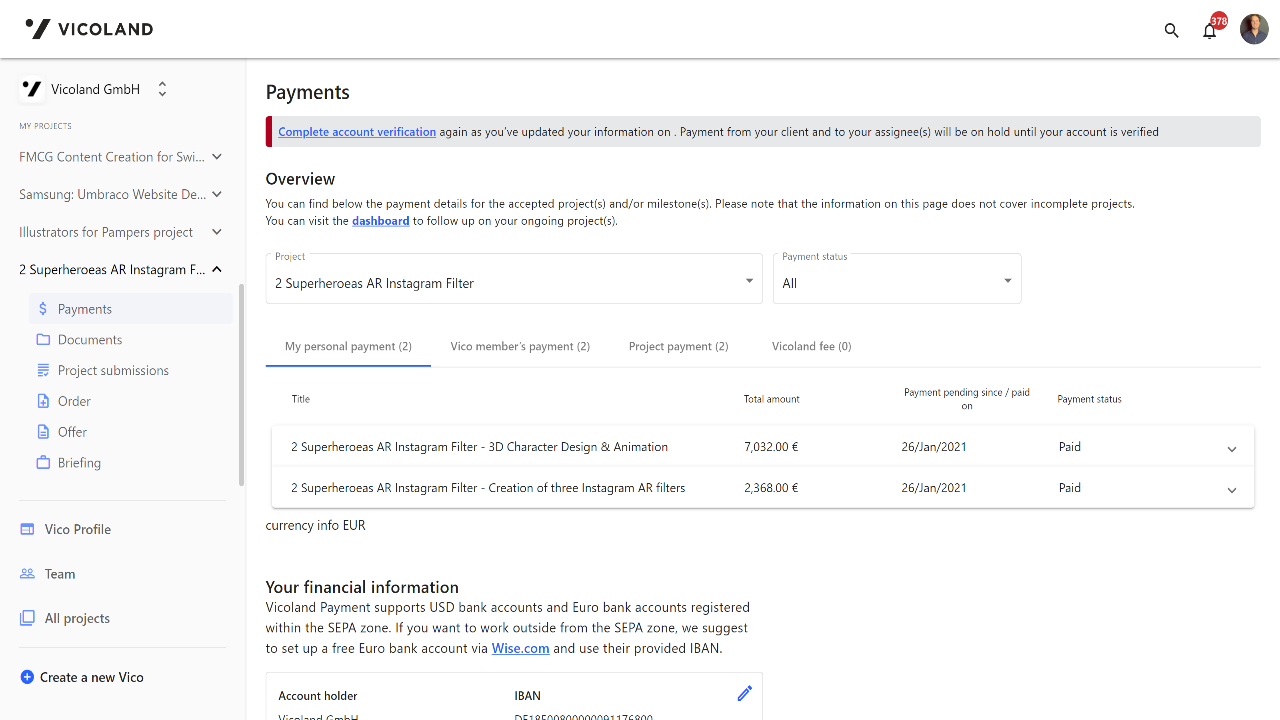1280x720 pixels.
Task: Click the user profile avatar
Action: click(x=1254, y=29)
